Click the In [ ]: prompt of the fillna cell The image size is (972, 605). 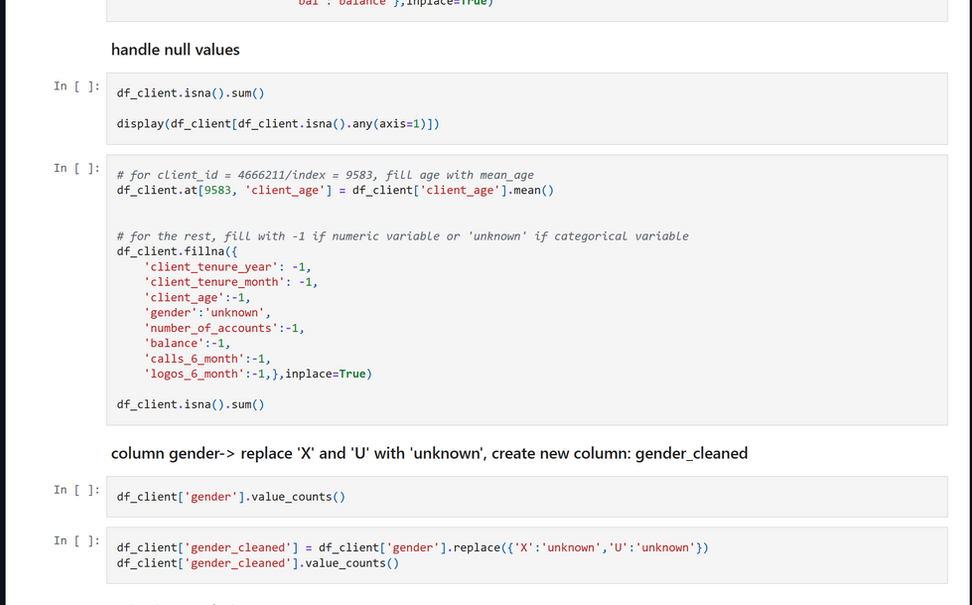(75, 168)
